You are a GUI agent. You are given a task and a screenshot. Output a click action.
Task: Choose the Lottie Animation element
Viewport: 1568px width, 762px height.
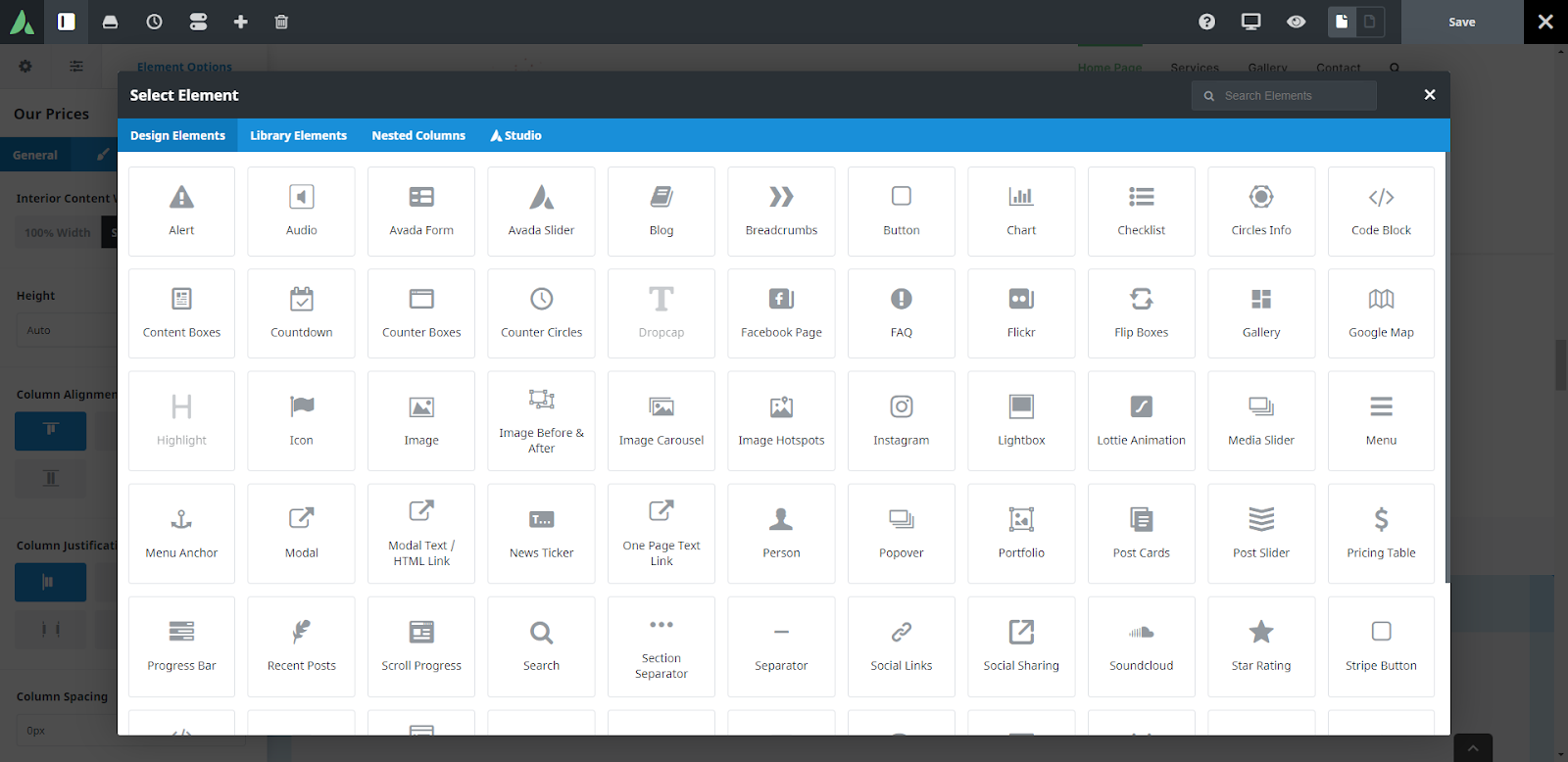[x=1142, y=421]
